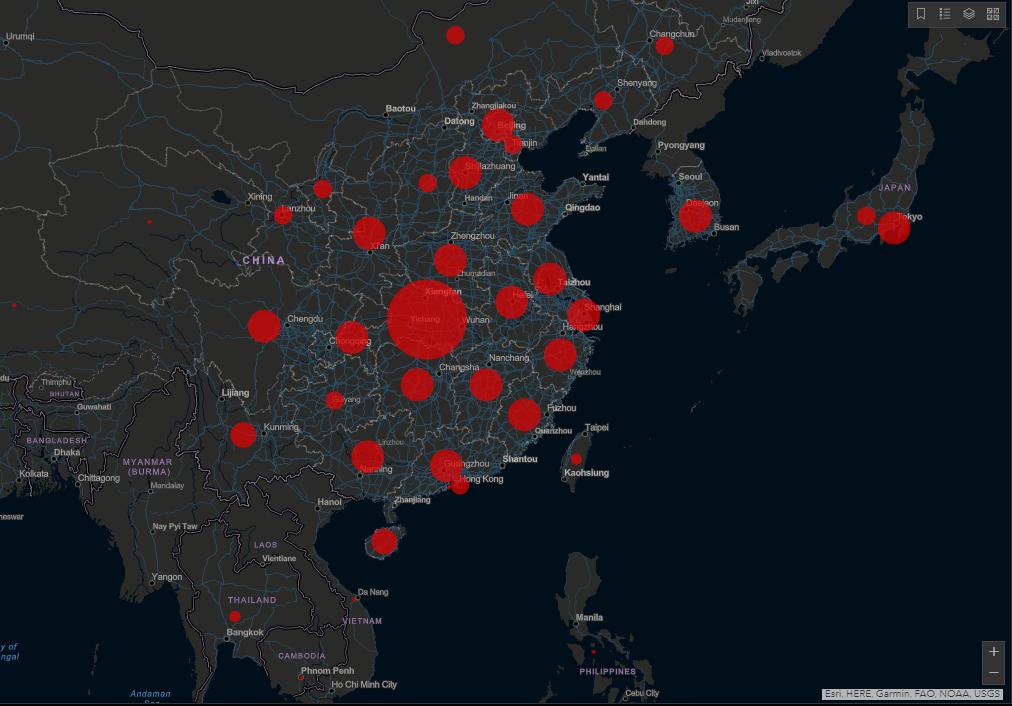Click the red circle near Beijing
1012x706 pixels.
498,126
